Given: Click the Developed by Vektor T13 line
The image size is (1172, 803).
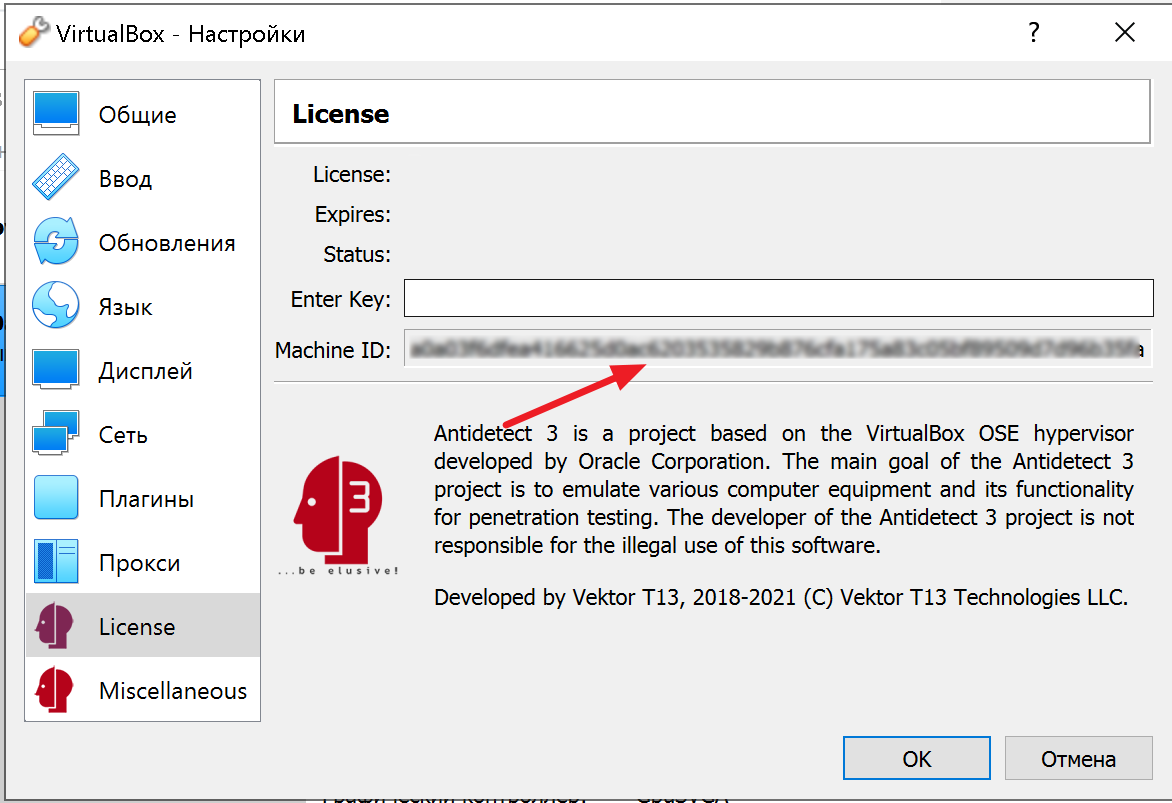Looking at the screenshot, I should pyautogui.click(x=781, y=597).
